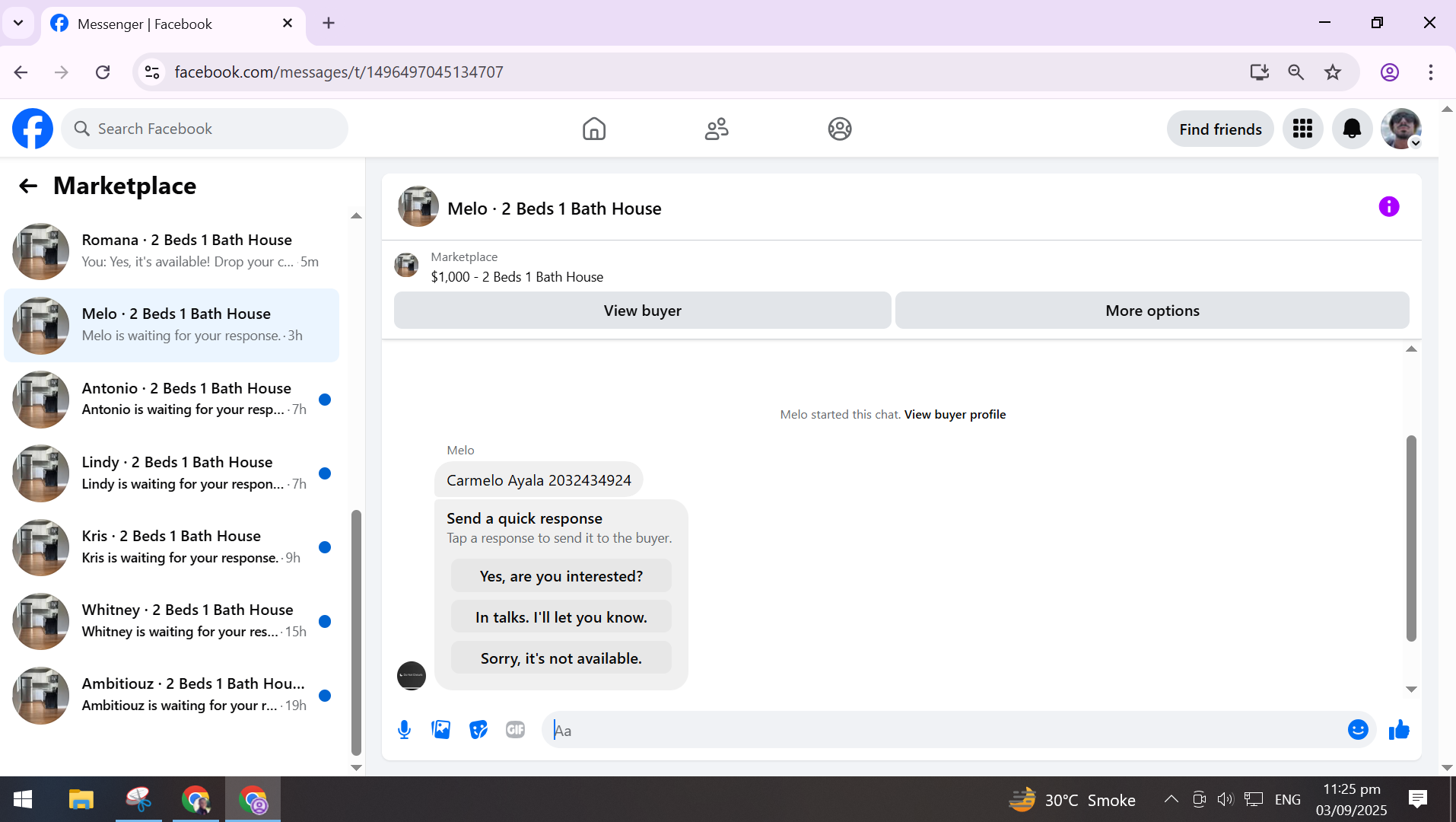Click the Search Facebook field

(x=205, y=129)
